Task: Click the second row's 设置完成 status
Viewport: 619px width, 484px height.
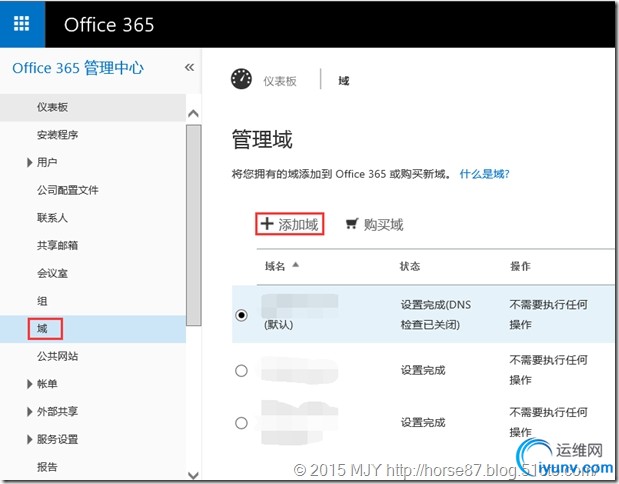Action: pyautogui.click(x=423, y=370)
